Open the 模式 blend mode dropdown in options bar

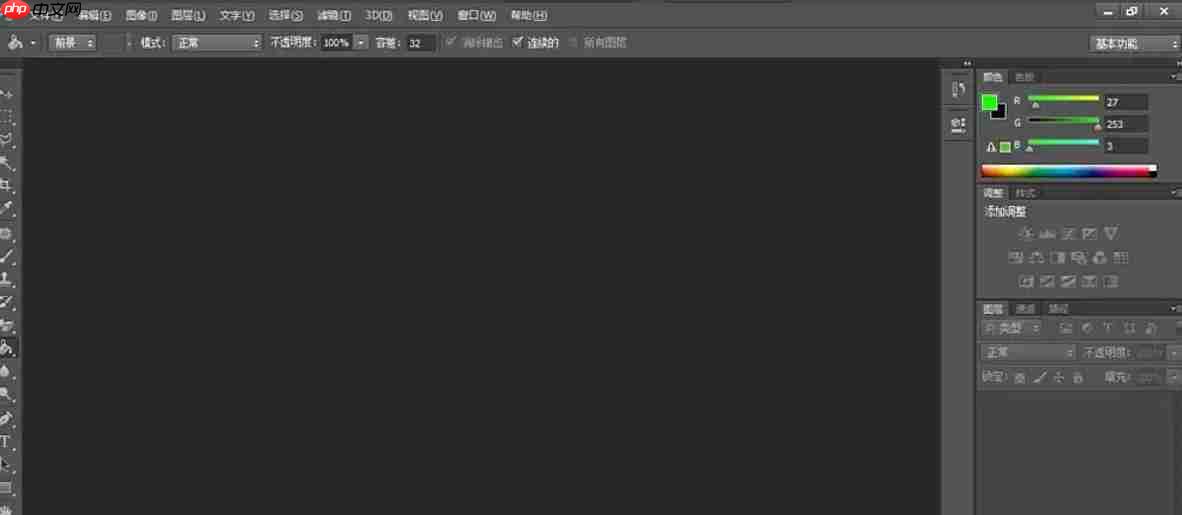coord(217,43)
